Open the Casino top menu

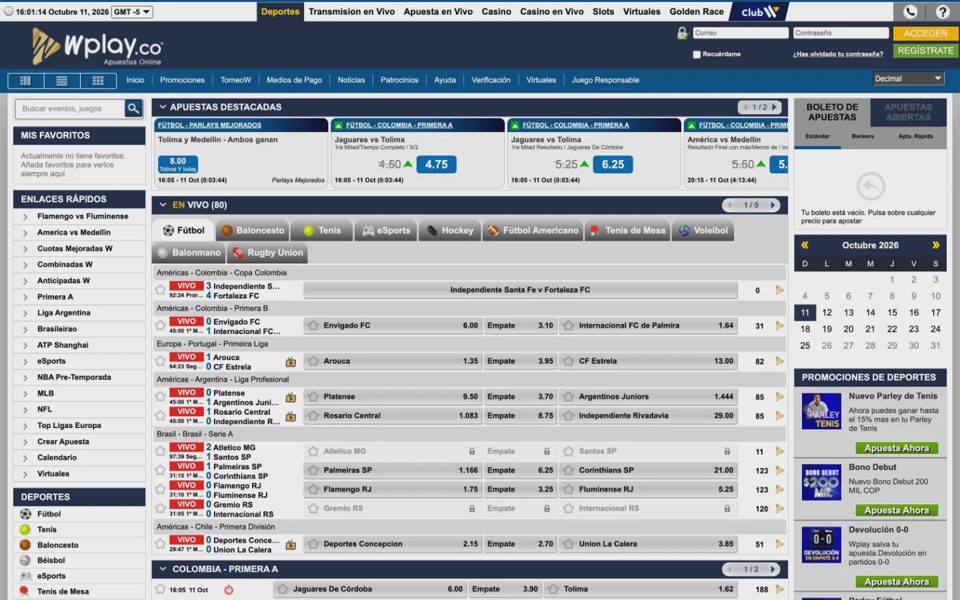click(x=496, y=12)
